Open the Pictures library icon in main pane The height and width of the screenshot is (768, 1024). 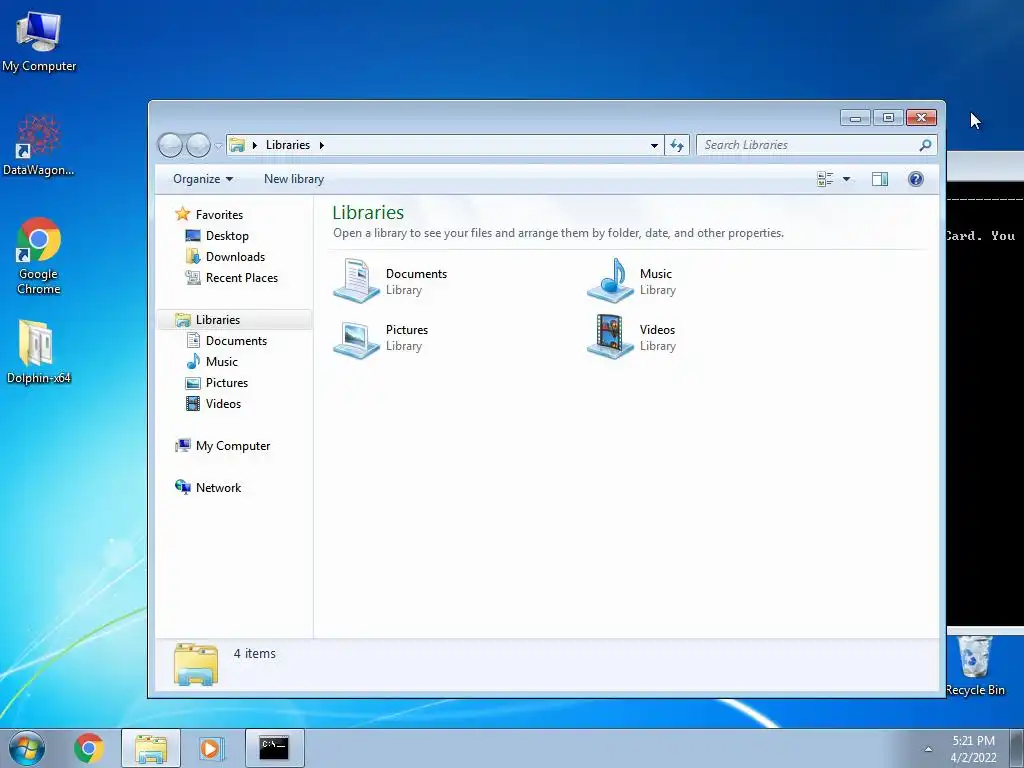[x=357, y=338]
